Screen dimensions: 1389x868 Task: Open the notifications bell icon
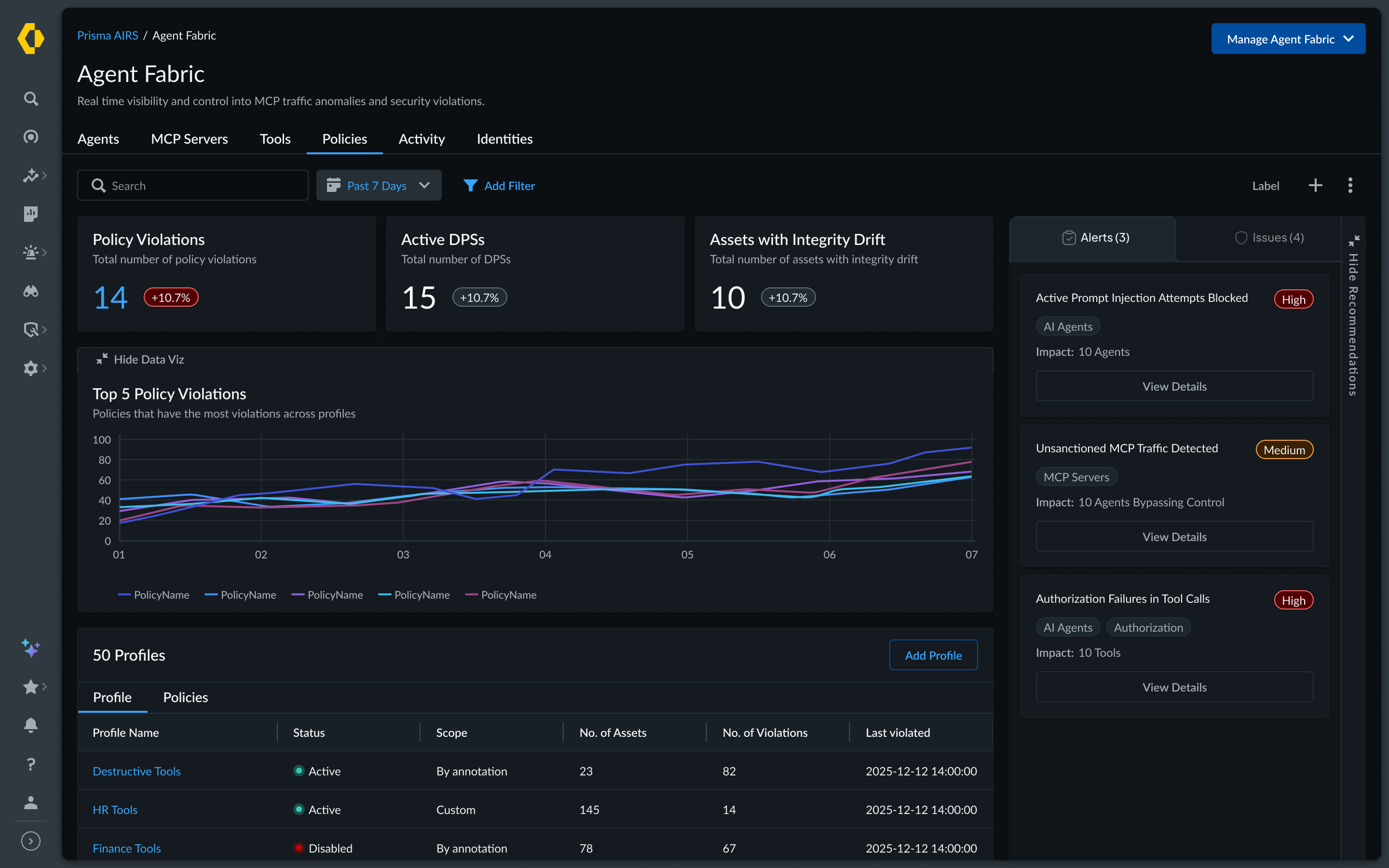point(31,725)
